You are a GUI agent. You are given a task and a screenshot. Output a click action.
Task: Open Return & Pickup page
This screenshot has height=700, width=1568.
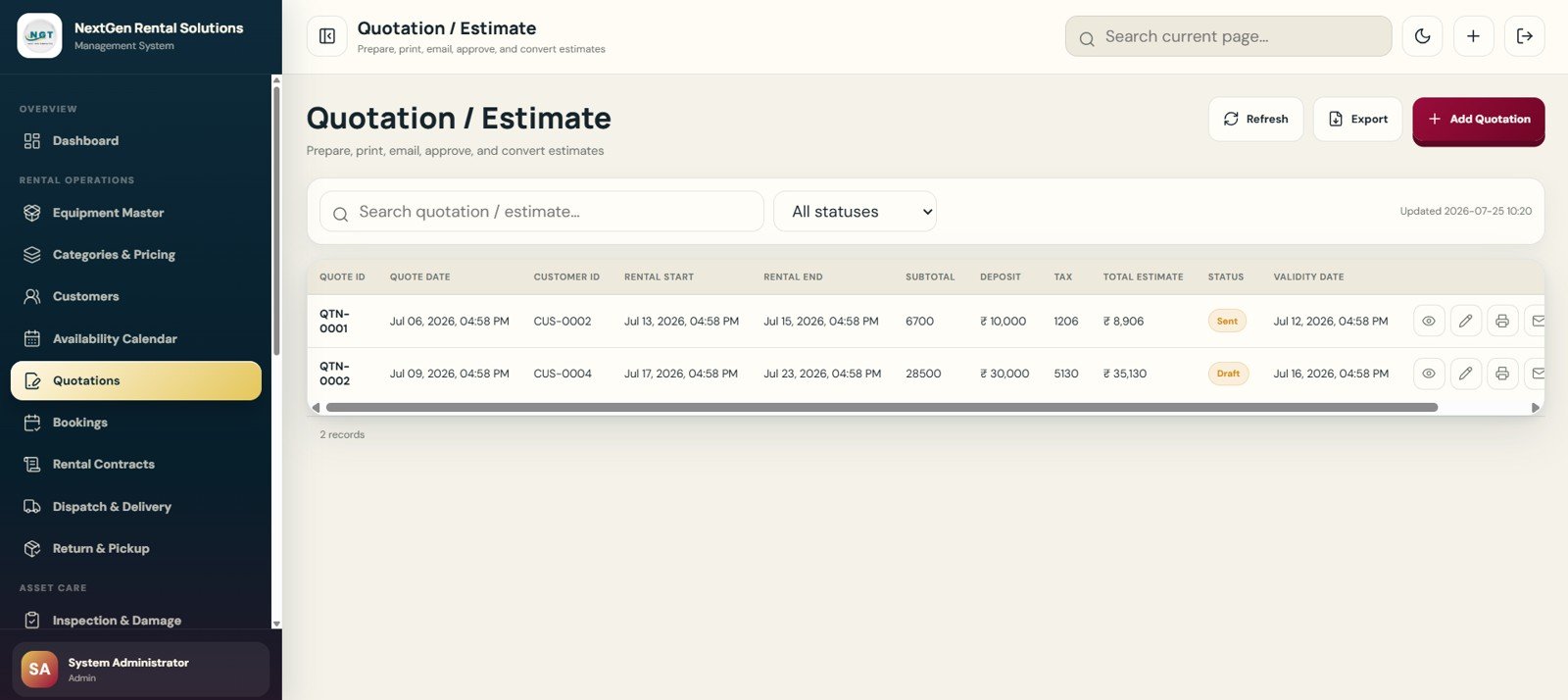[x=136, y=549]
